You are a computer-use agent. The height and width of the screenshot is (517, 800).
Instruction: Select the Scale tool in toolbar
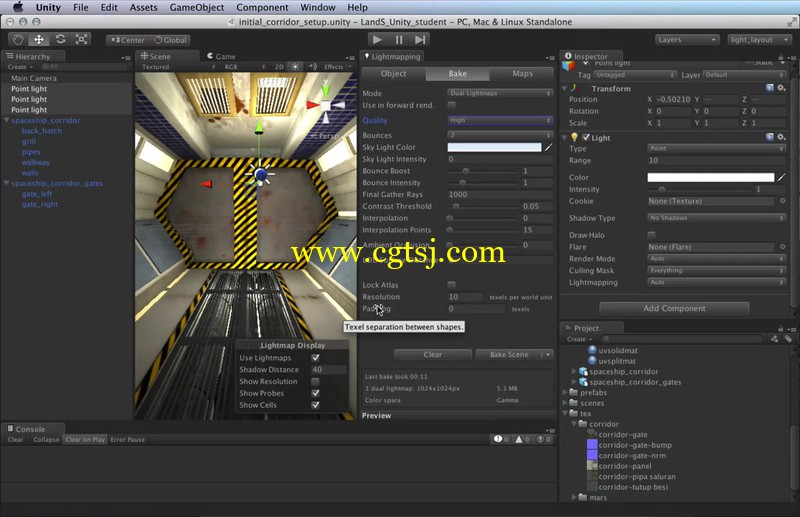coord(81,39)
